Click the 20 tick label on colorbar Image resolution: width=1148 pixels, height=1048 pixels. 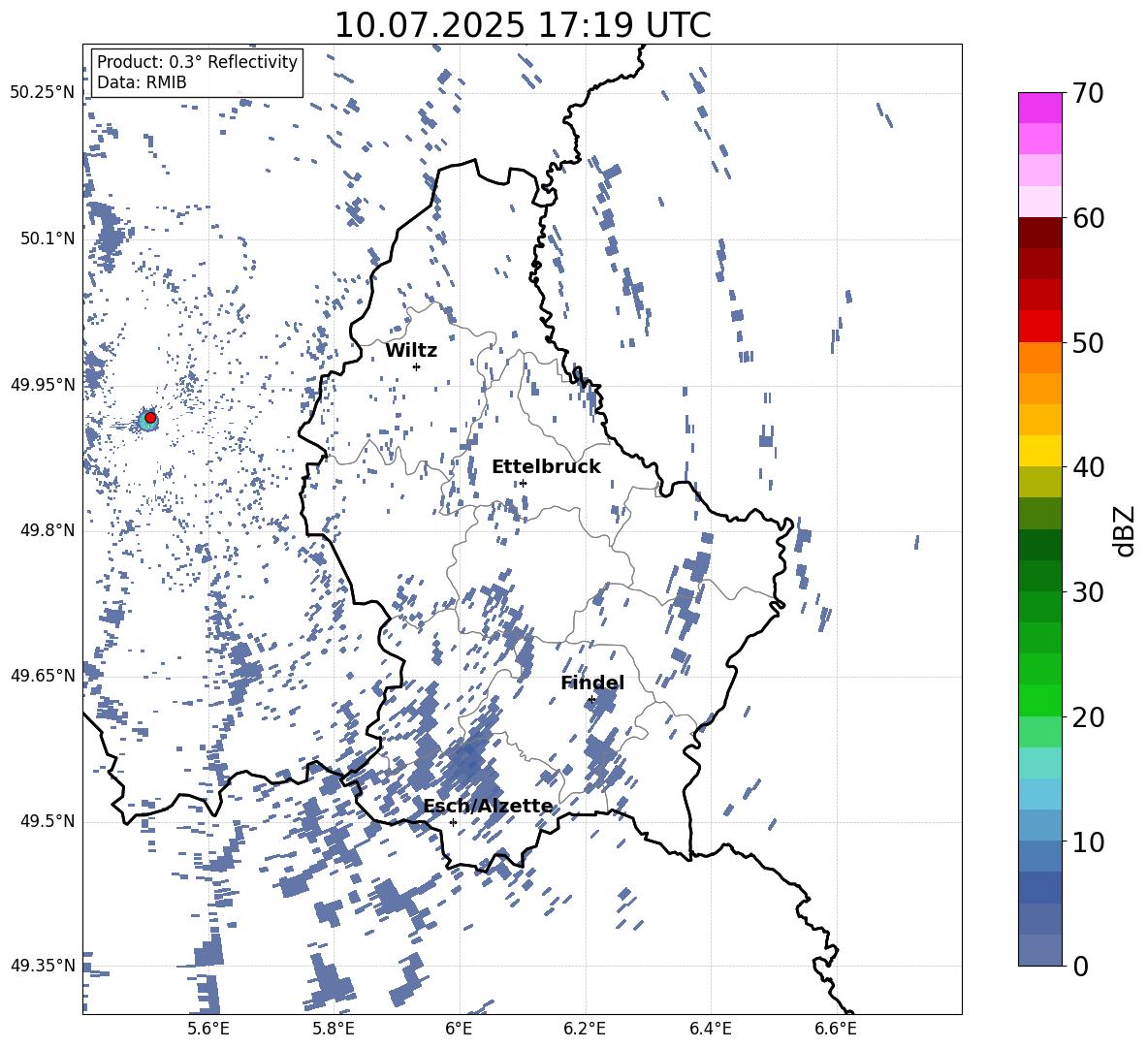tap(1088, 717)
